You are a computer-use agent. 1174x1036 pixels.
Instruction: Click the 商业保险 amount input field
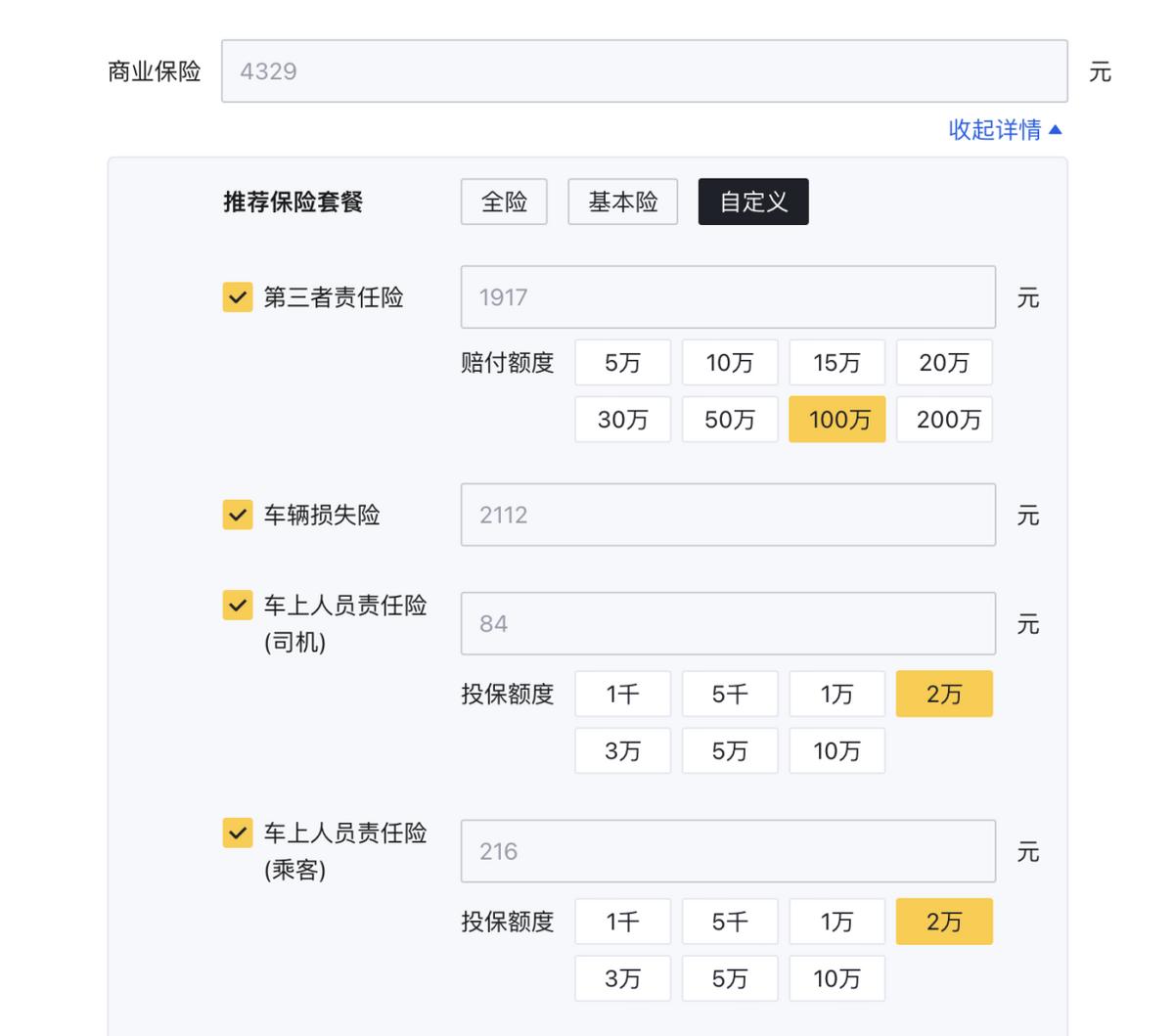[646, 69]
